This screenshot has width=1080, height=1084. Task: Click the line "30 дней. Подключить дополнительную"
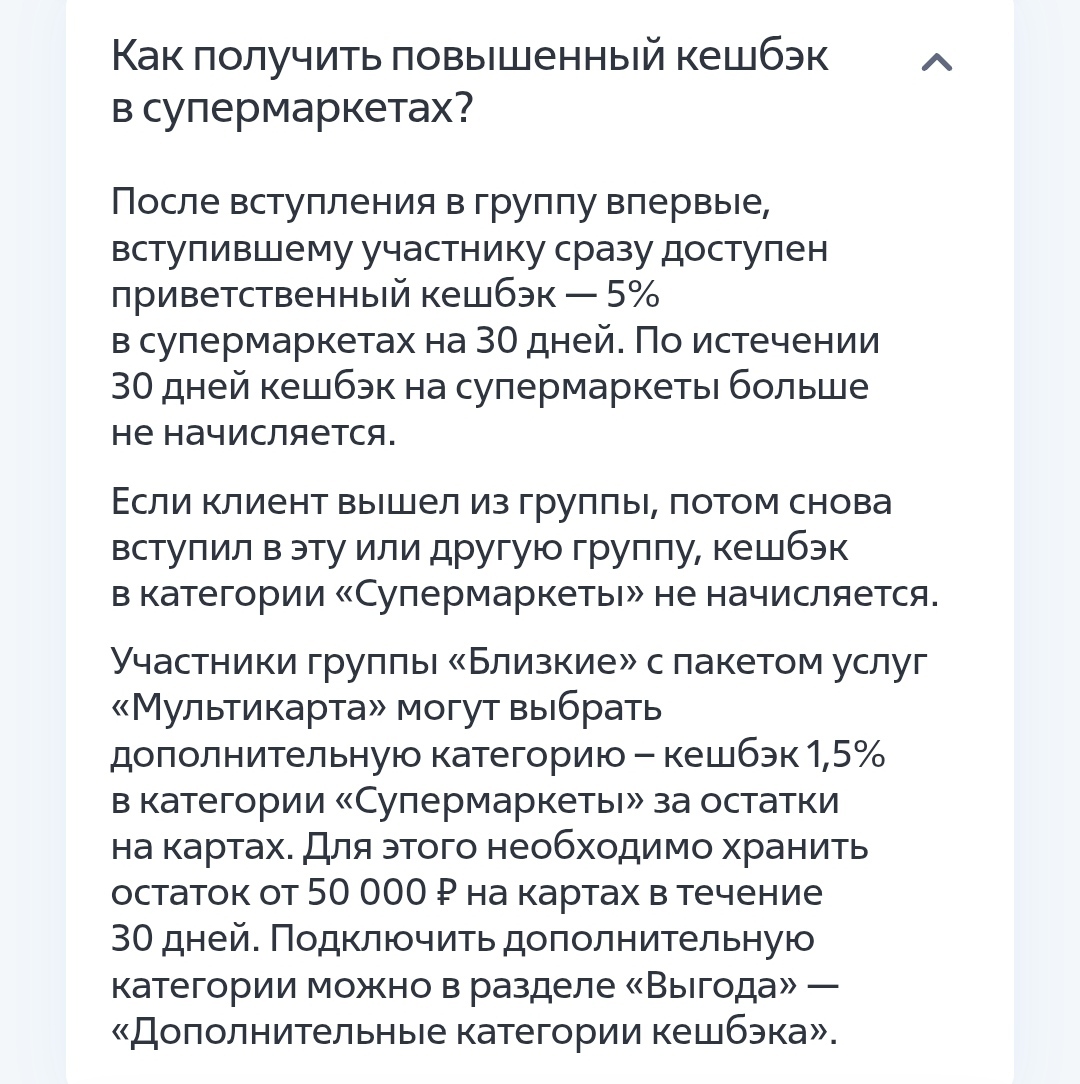pyautogui.click(x=462, y=939)
